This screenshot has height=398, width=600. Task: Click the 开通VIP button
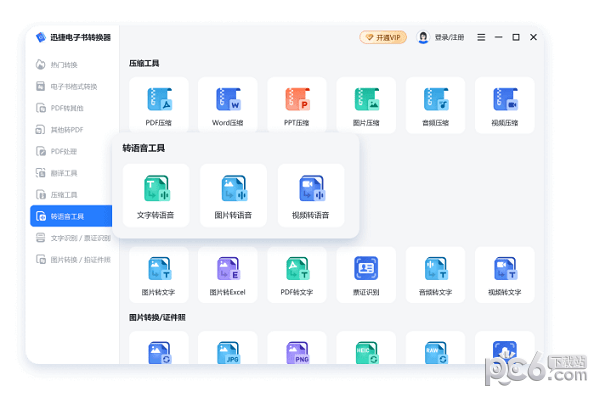click(x=383, y=37)
